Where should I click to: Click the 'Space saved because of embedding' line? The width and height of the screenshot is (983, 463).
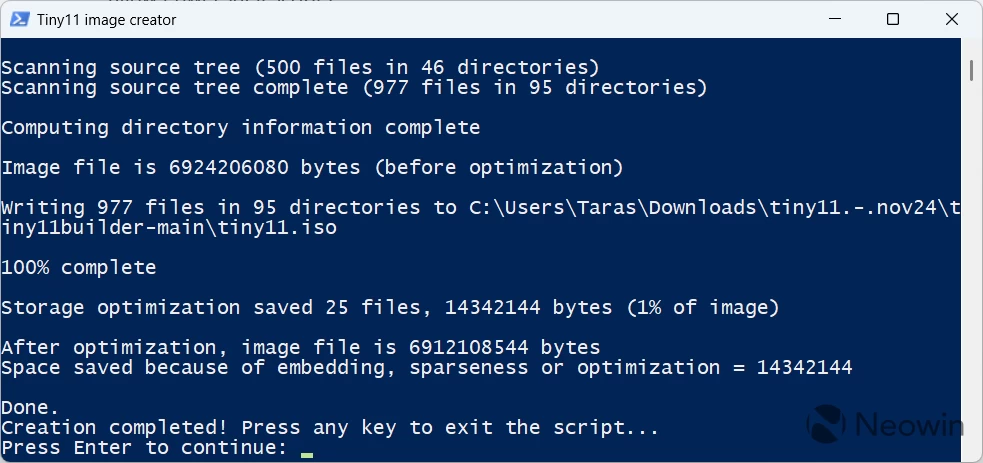pyautogui.click(x=427, y=368)
